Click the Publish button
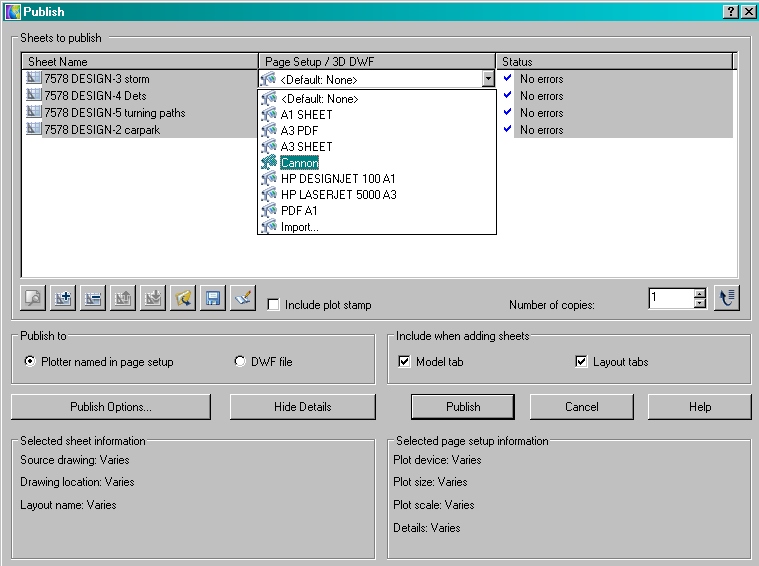Image resolution: width=759 pixels, height=566 pixels. click(463, 407)
